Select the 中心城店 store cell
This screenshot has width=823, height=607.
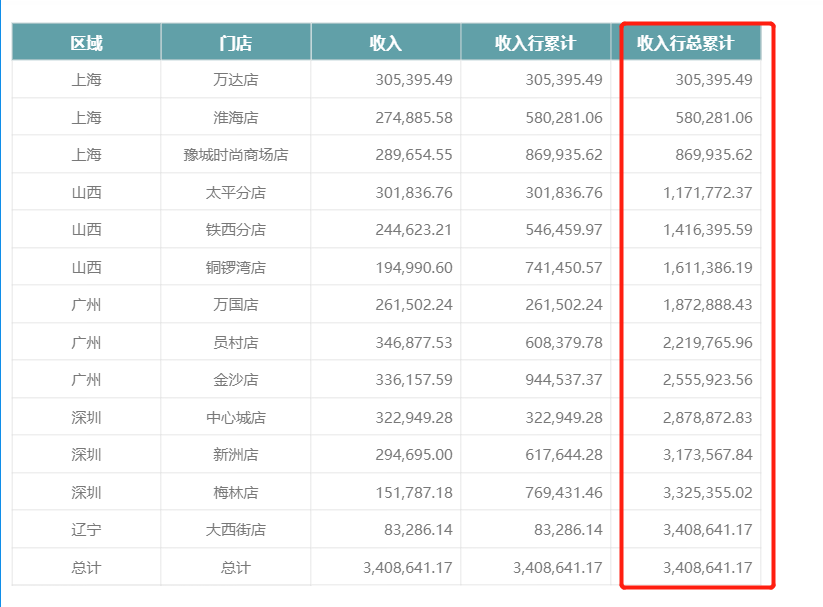pos(236,417)
